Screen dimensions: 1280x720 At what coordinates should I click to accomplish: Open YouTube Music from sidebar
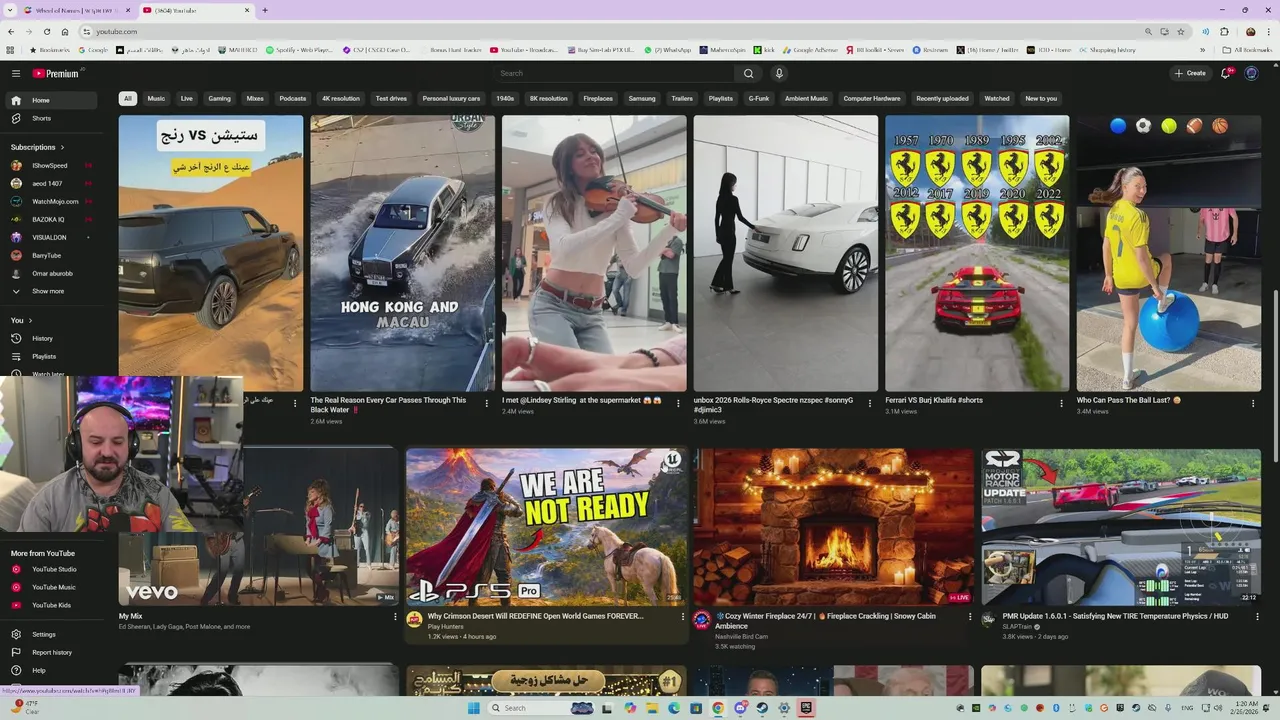pos(53,587)
